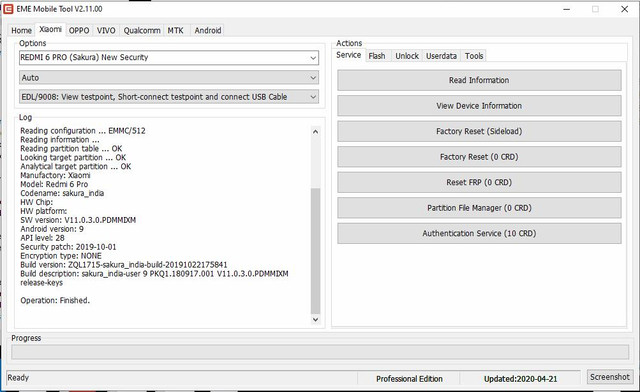Close the EME Mobile Tool window

point(624,9)
